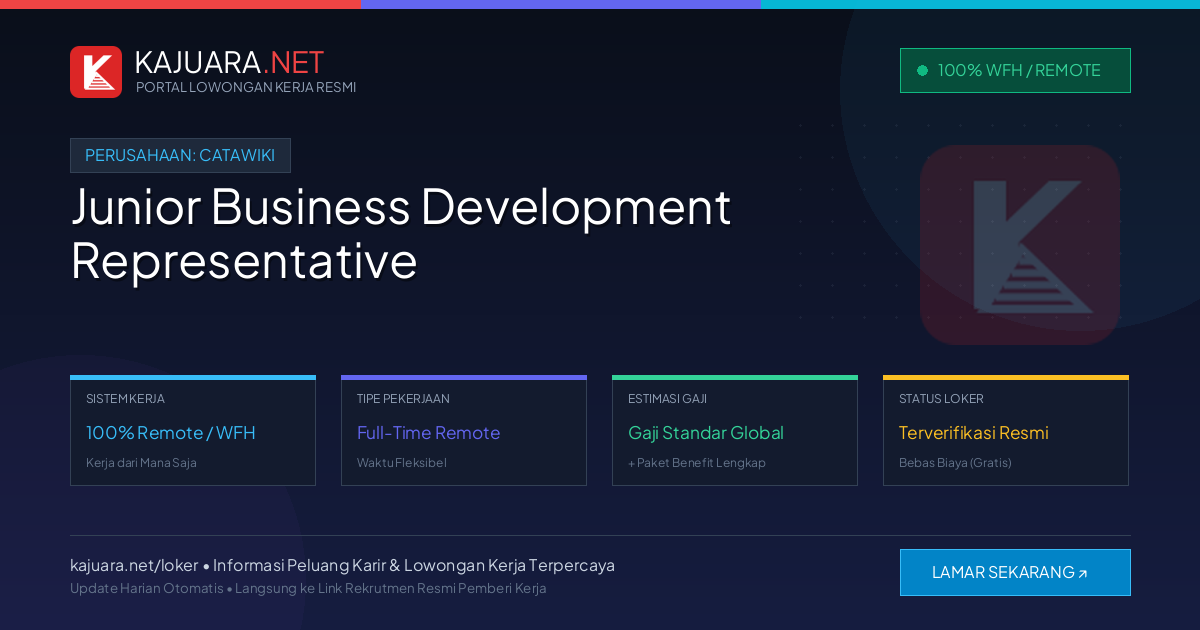Image resolution: width=1200 pixels, height=630 pixels.
Task: Click the LAMAR SEKARANG button
Action: (x=1015, y=572)
